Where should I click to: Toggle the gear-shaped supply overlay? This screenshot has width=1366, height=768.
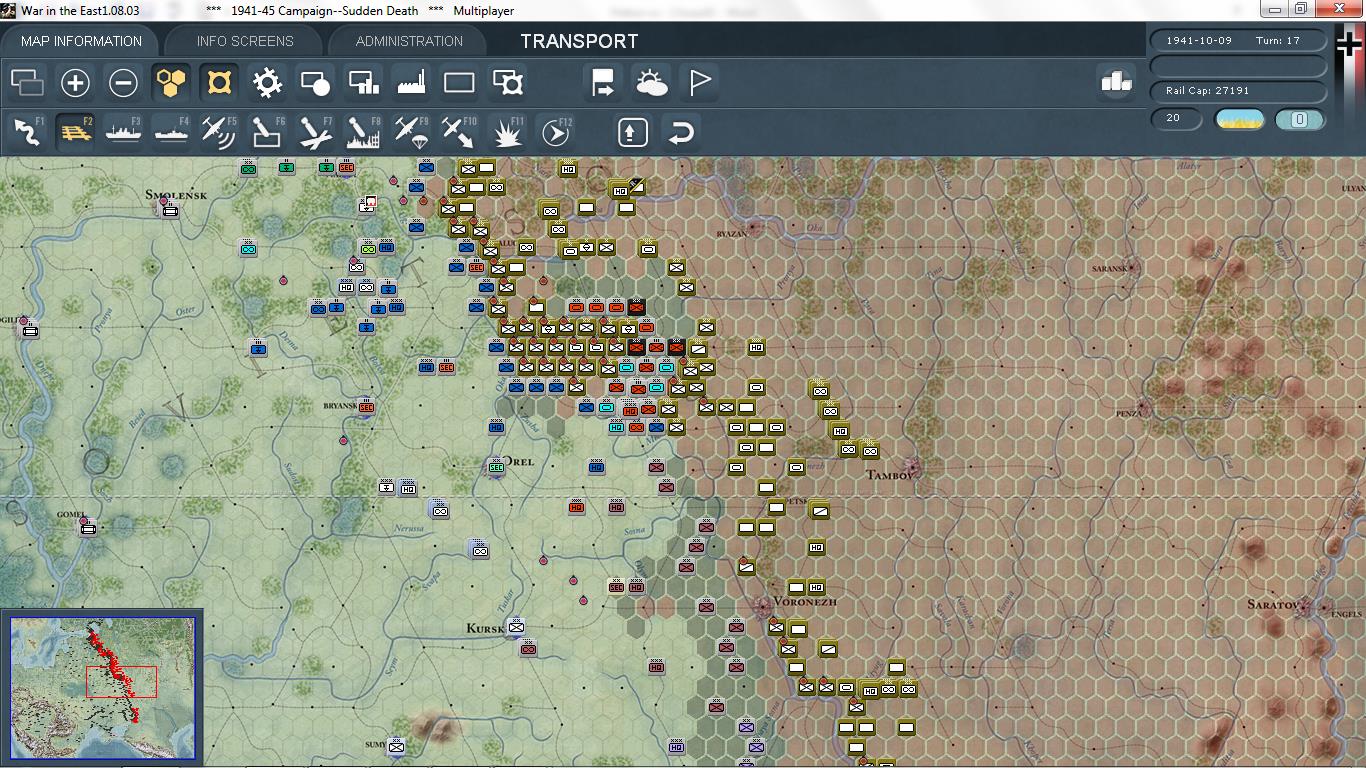[267, 82]
